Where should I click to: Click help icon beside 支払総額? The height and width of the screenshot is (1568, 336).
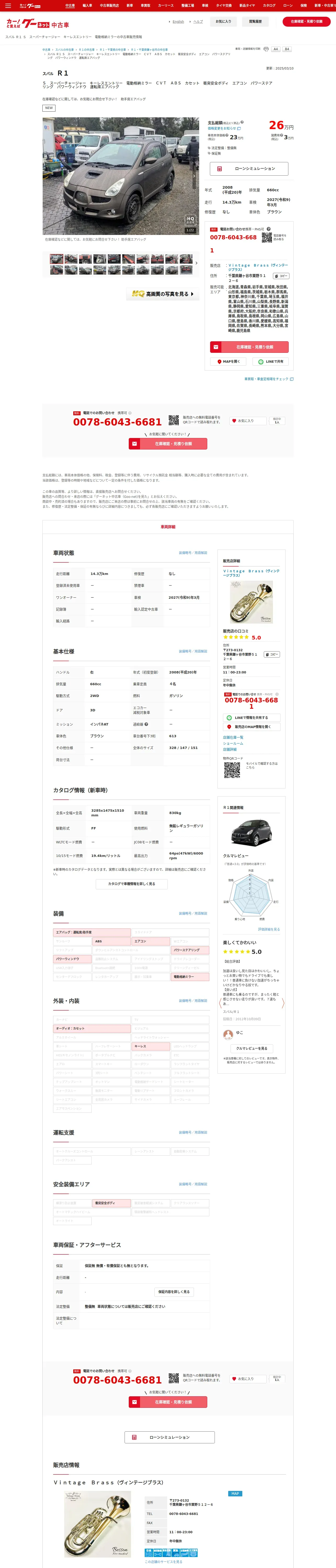pyautogui.click(x=242, y=122)
